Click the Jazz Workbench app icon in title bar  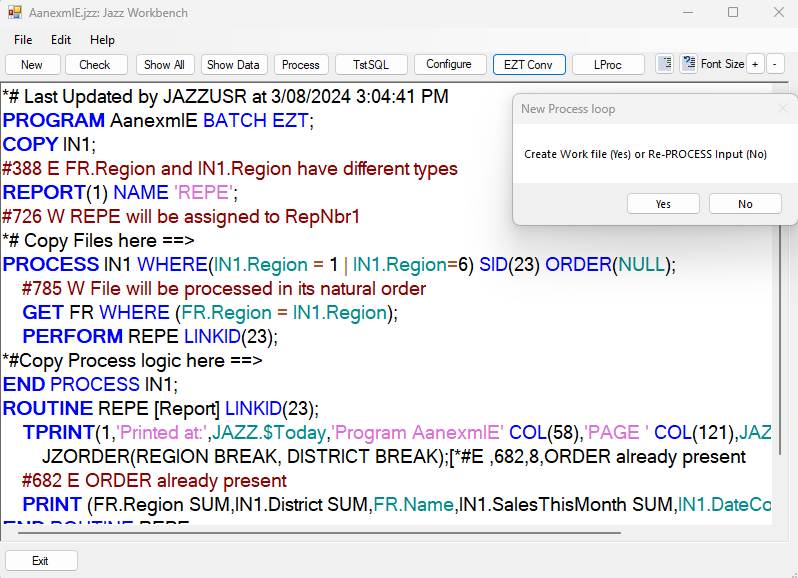click(x=14, y=13)
